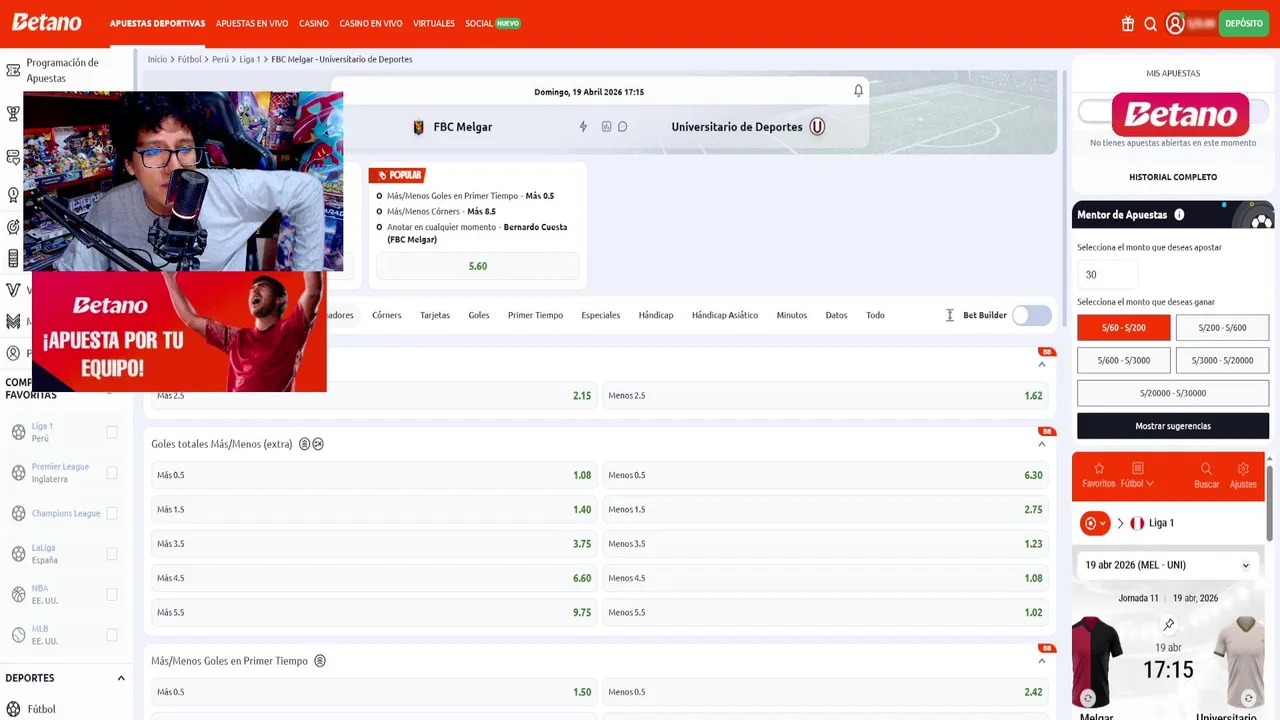This screenshot has width=1280, height=720.
Task: Open Buscar magnifier in match widget
Action: (1206, 475)
